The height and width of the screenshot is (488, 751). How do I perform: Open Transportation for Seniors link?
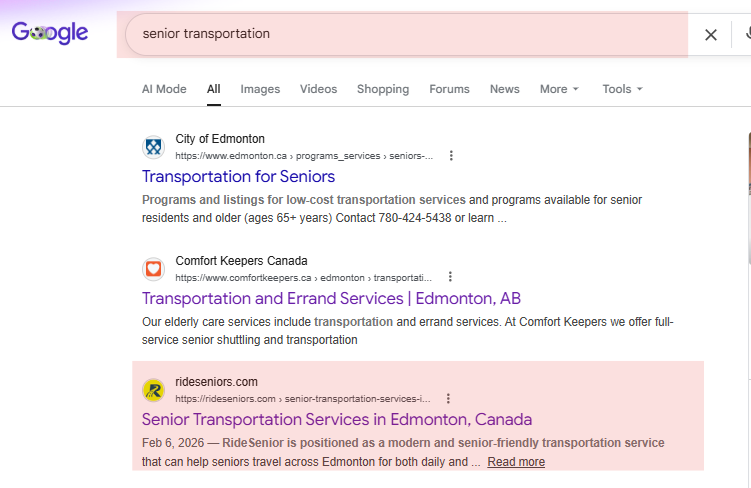(238, 176)
